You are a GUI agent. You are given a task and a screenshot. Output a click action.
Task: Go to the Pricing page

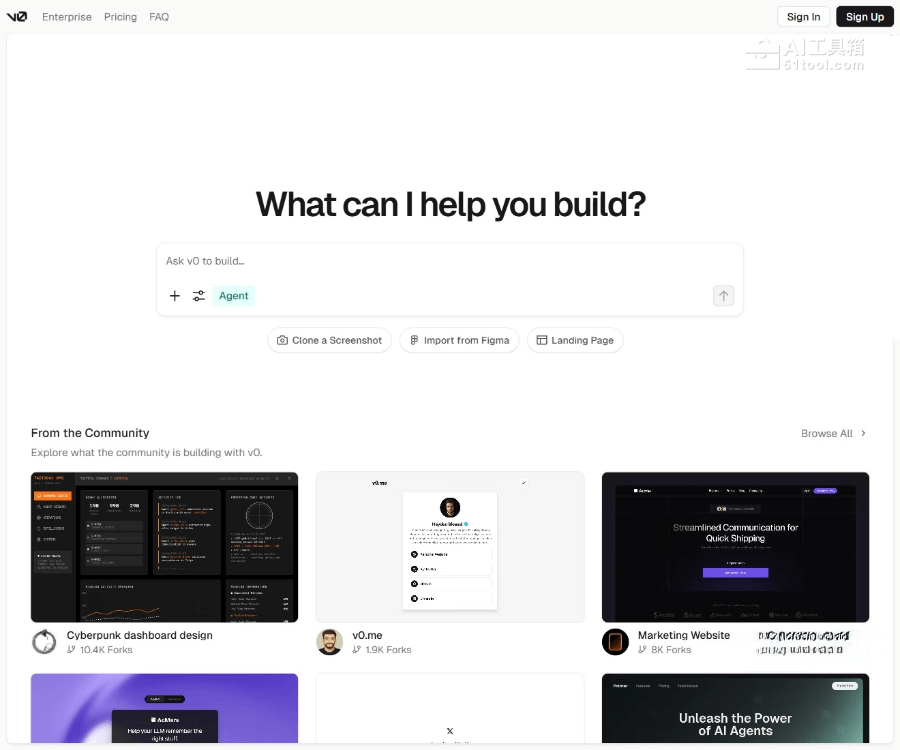coord(120,17)
